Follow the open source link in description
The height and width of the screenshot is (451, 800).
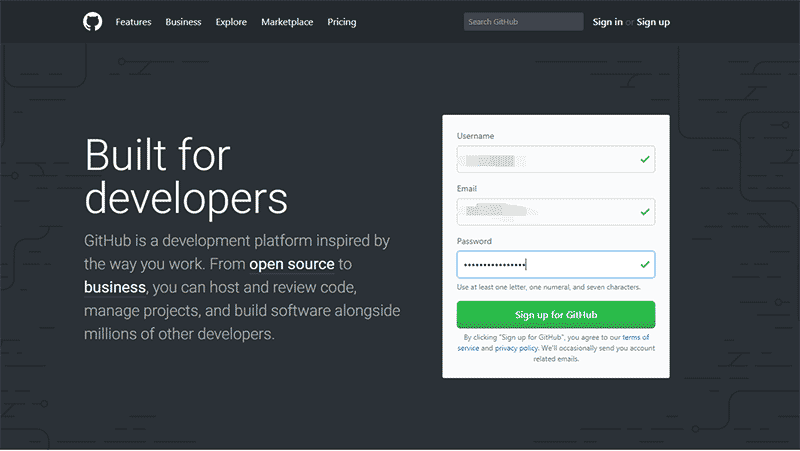click(x=292, y=265)
